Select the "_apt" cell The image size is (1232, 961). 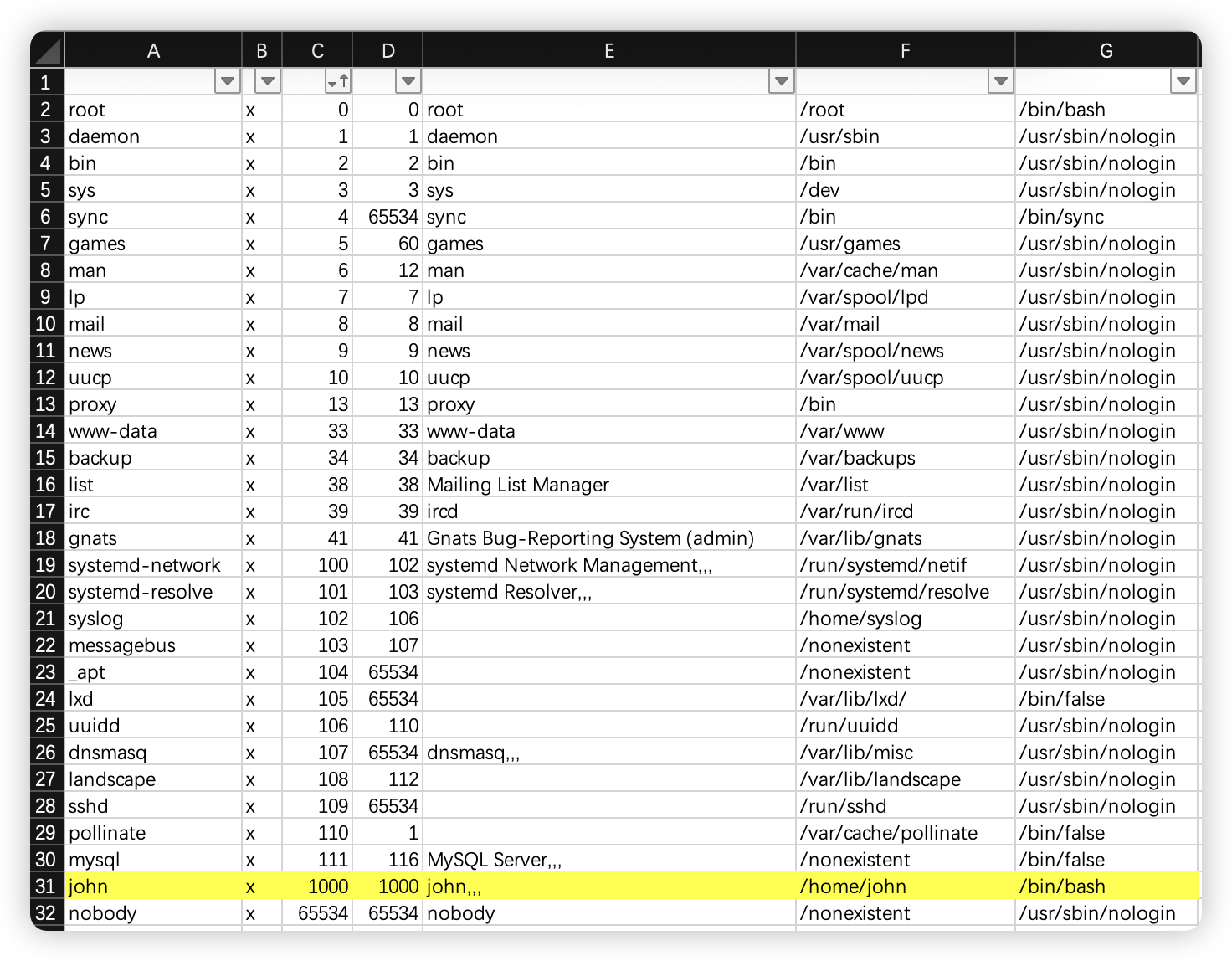pyautogui.click(x=153, y=672)
